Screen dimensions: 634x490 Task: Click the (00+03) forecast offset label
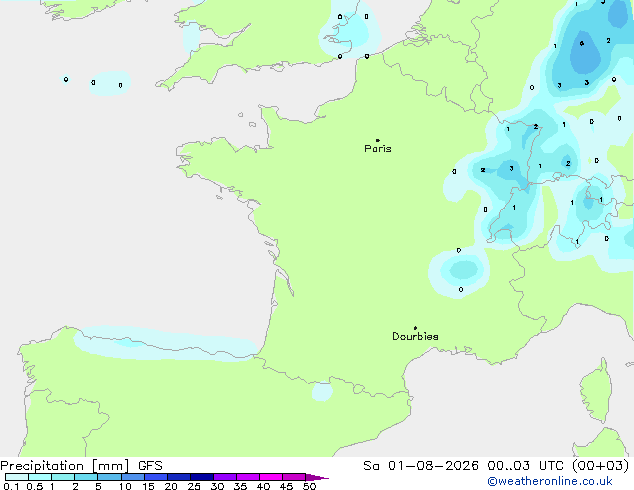601,466
